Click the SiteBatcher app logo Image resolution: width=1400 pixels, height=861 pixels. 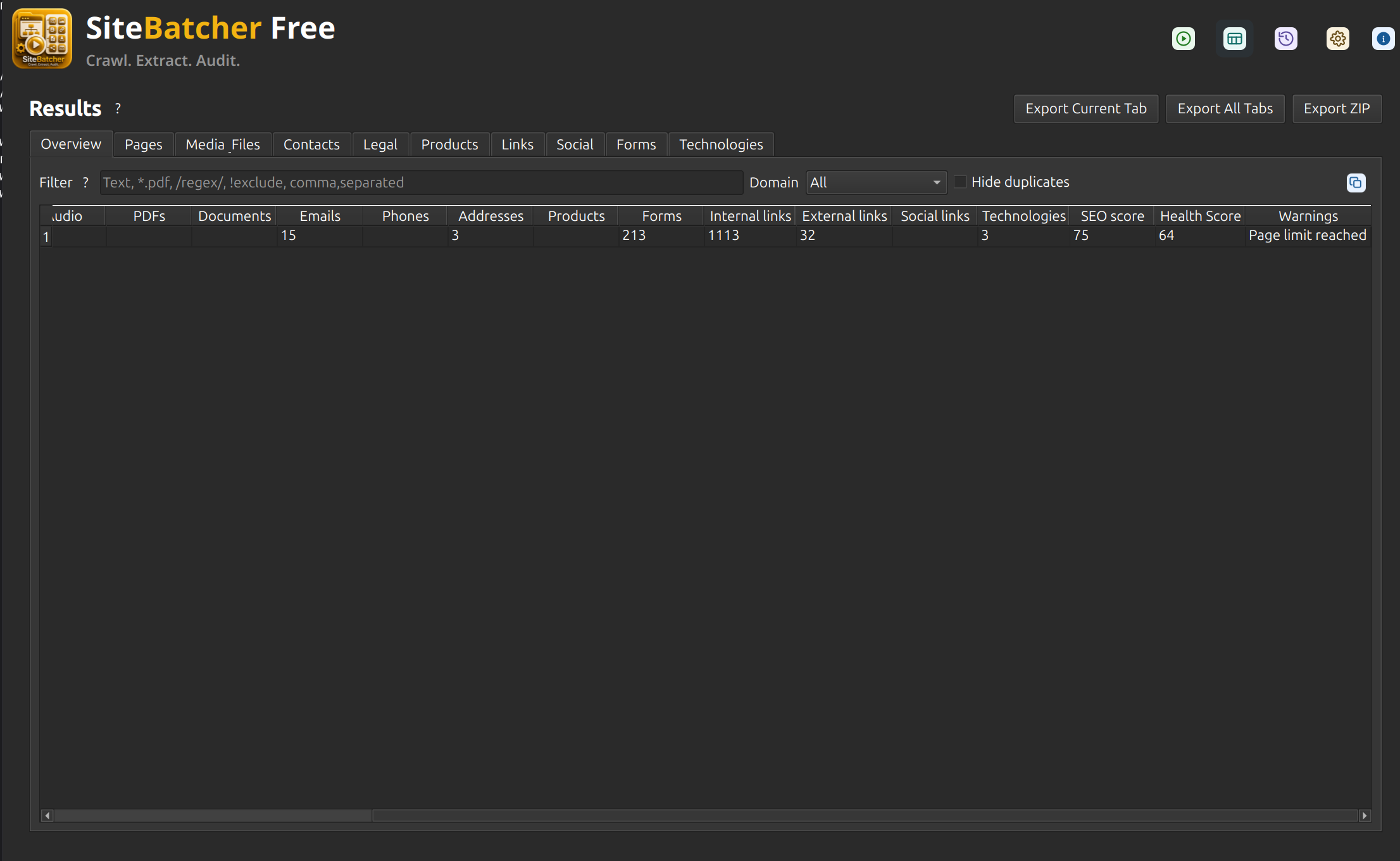coord(42,39)
